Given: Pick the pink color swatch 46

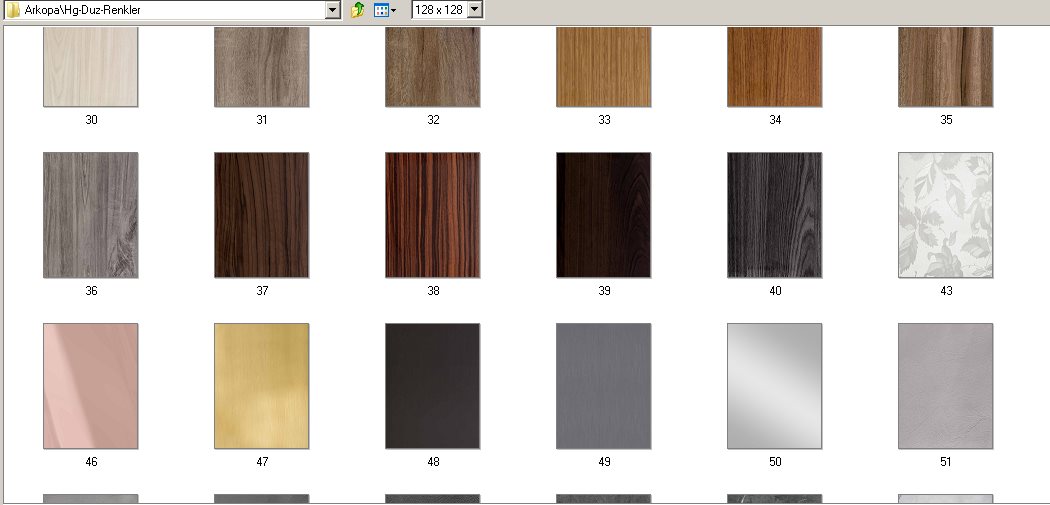Looking at the screenshot, I should tap(90, 386).
